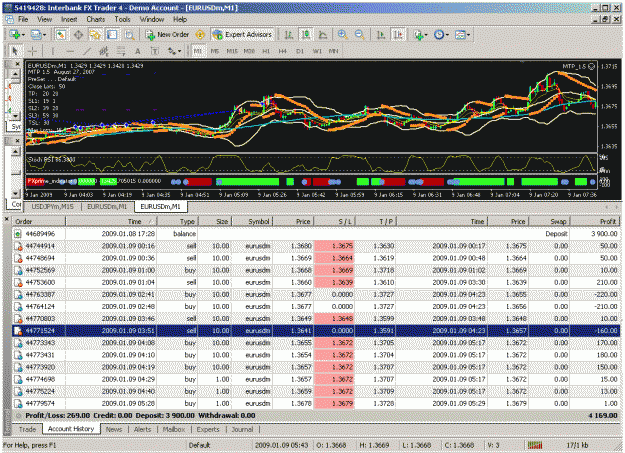The image size is (625, 453).
Task: Switch chart to line chart icon
Action: point(322,35)
